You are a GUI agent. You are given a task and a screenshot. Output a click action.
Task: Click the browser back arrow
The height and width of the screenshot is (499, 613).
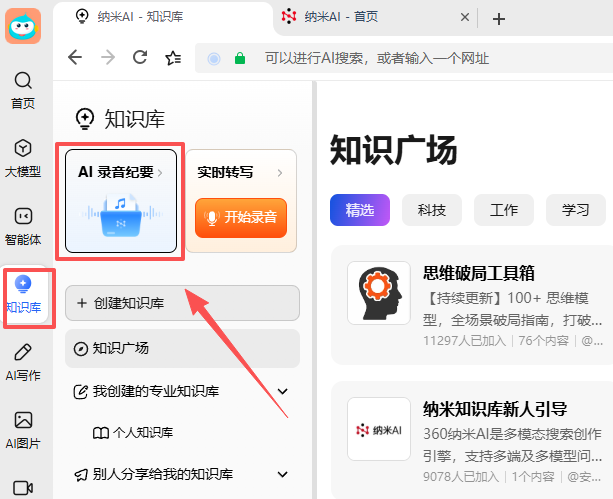(75, 58)
